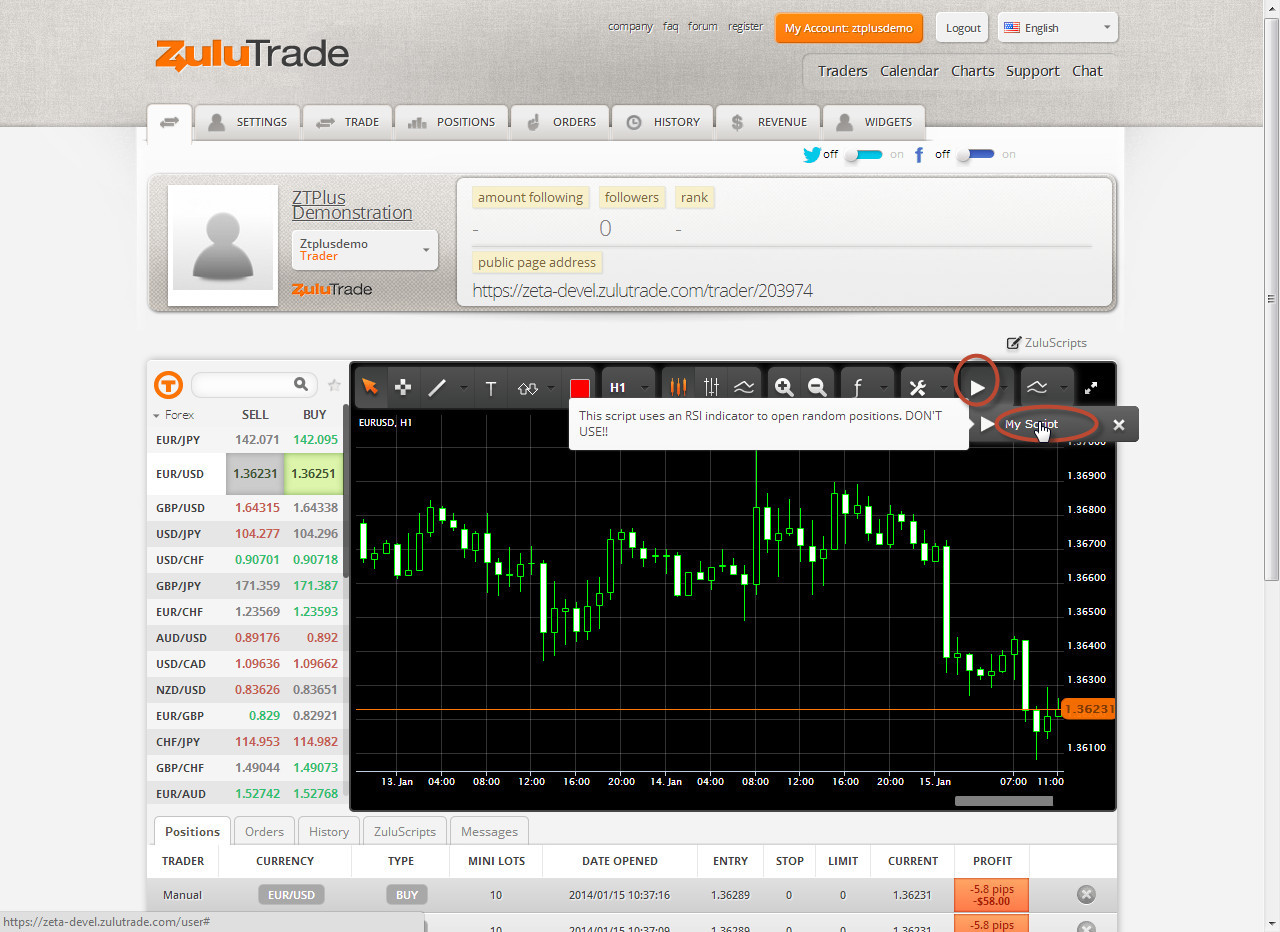The image size is (1280, 932).
Task: Zoom out on the chart
Action: (817, 387)
